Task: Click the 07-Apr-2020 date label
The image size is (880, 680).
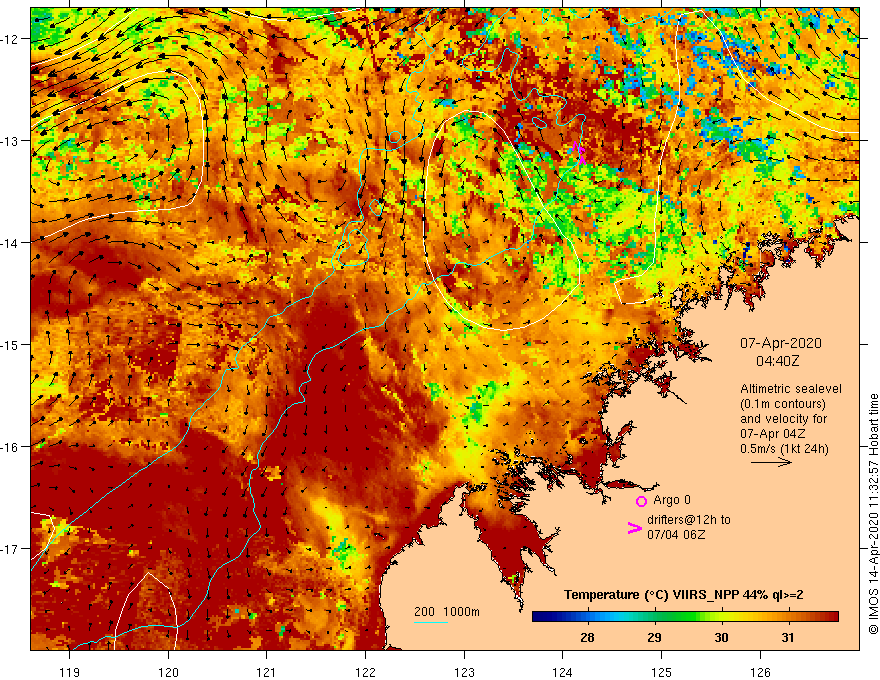Action: 781,343
